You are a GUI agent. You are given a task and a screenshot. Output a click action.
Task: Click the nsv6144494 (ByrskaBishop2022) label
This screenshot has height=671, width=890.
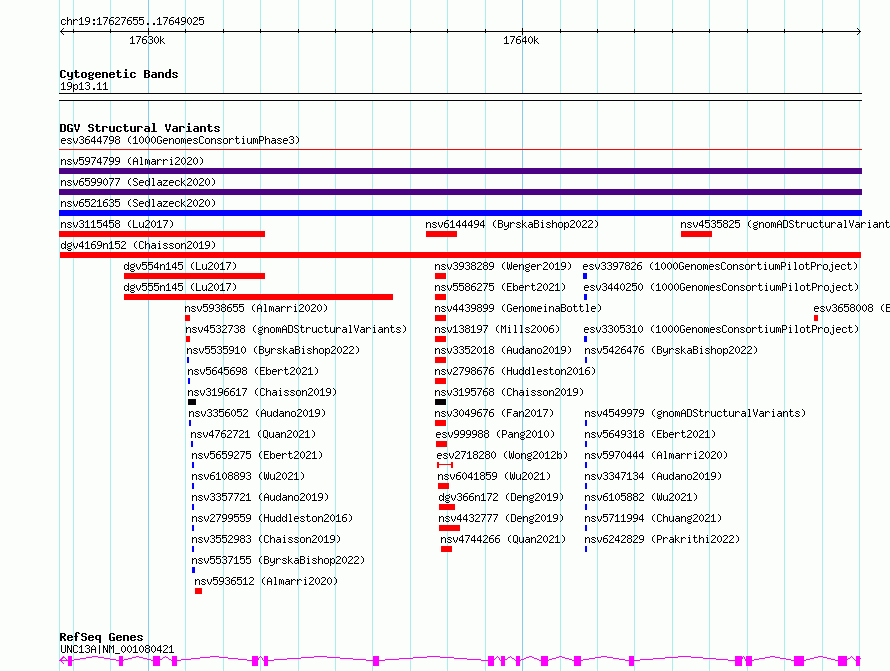point(512,224)
